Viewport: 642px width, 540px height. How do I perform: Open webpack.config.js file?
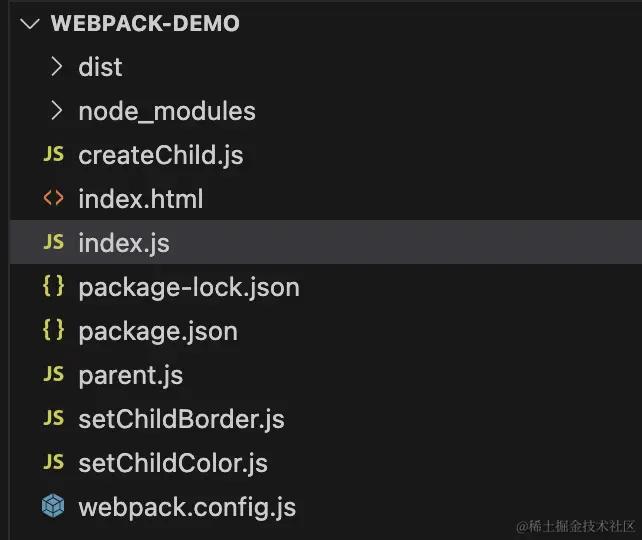tap(187, 508)
